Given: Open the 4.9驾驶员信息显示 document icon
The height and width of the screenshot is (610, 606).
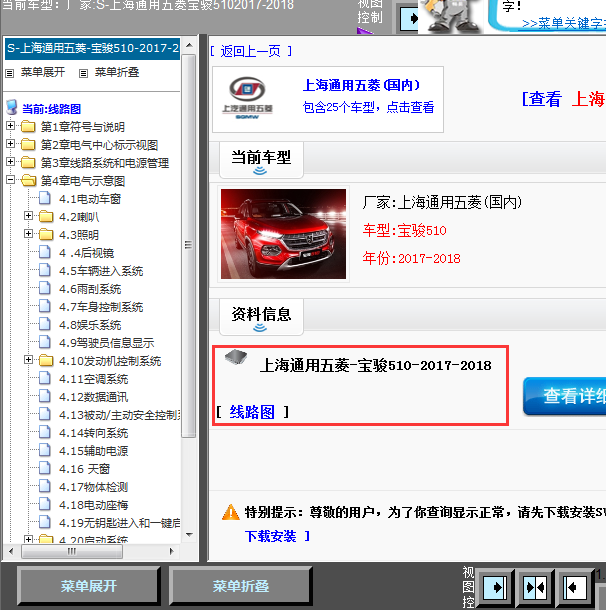Looking at the screenshot, I should click(45, 342).
